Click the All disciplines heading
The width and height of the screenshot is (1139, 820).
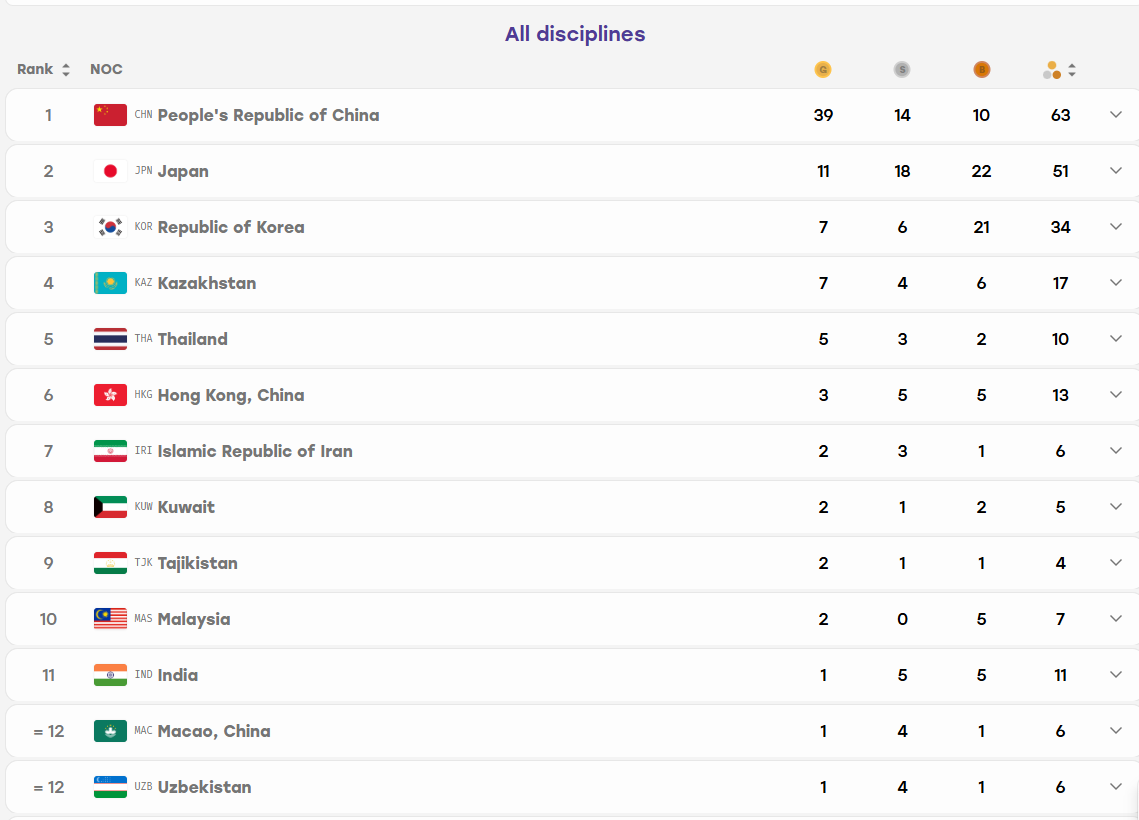pyautogui.click(x=575, y=34)
